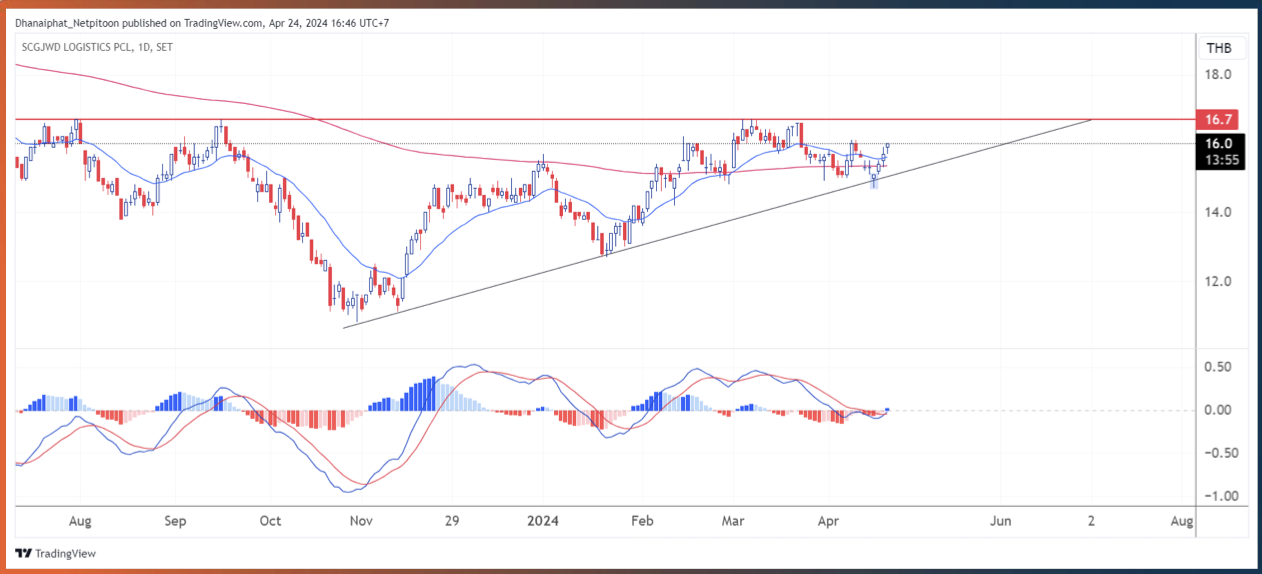Click the TradingView logo at bottom left

pos(55,553)
